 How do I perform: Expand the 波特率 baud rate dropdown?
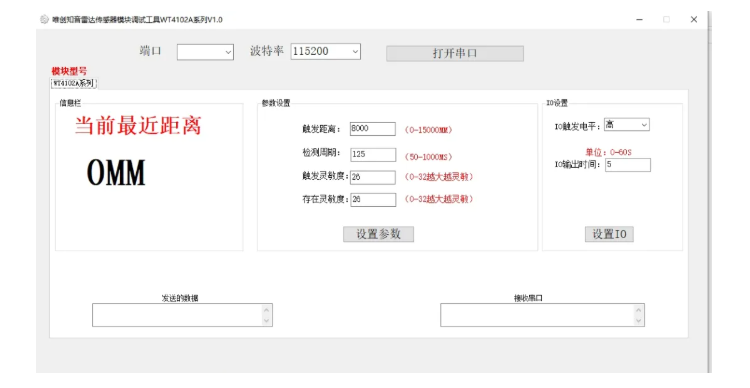[x=325, y=52]
